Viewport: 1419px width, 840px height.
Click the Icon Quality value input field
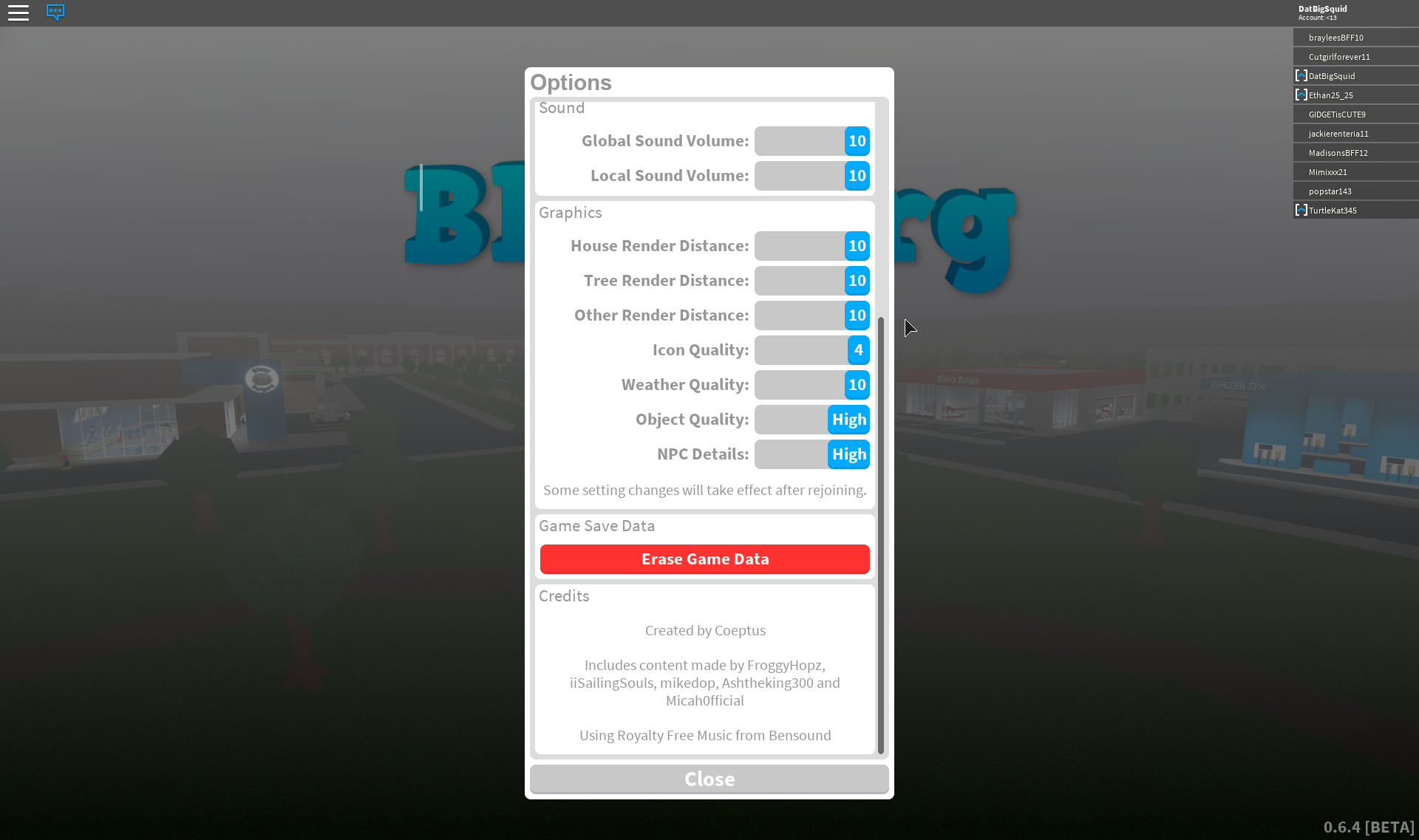coord(814,349)
